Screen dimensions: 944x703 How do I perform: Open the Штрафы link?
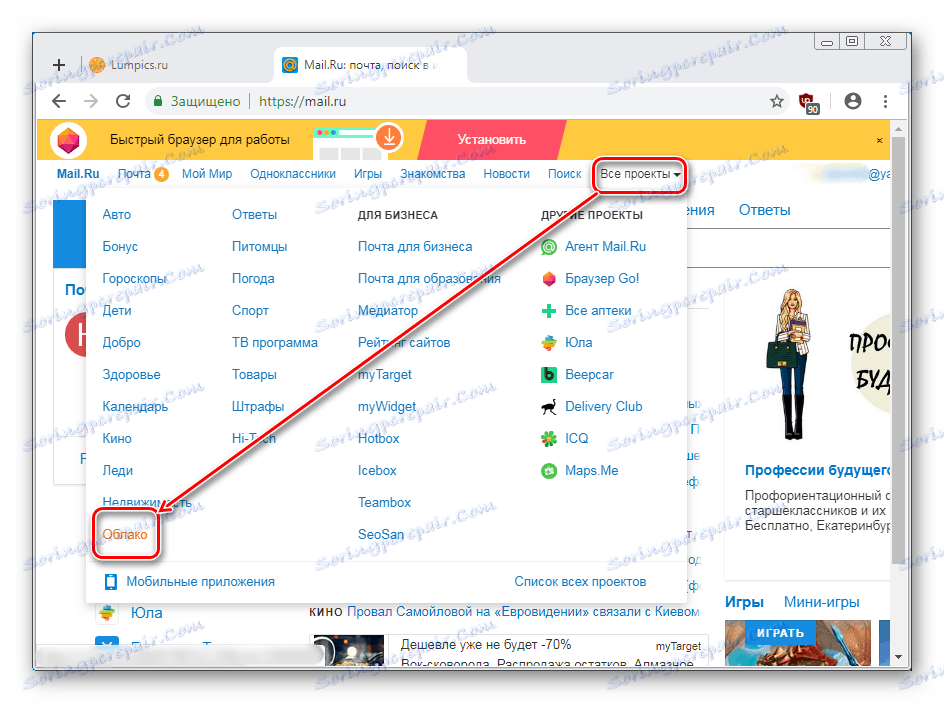(258, 407)
